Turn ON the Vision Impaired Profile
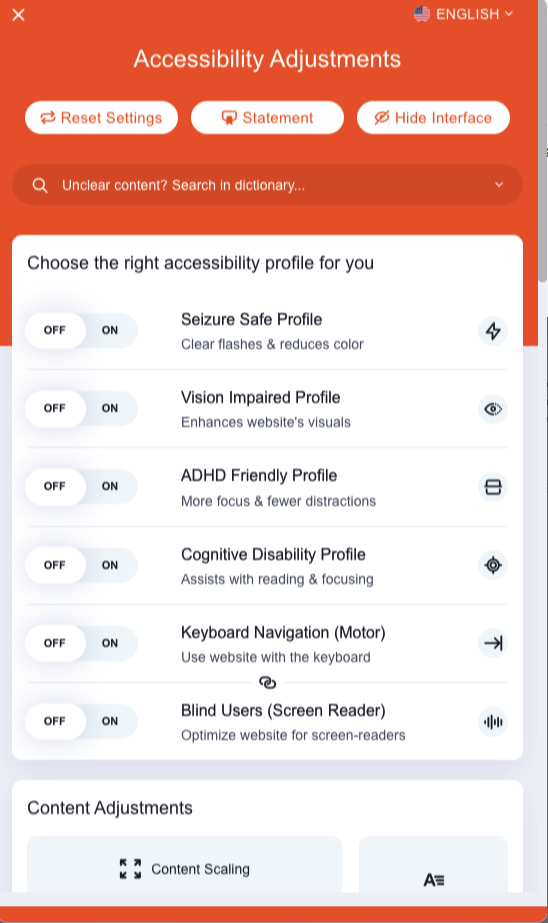This screenshot has height=923, width=548. click(x=110, y=408)
